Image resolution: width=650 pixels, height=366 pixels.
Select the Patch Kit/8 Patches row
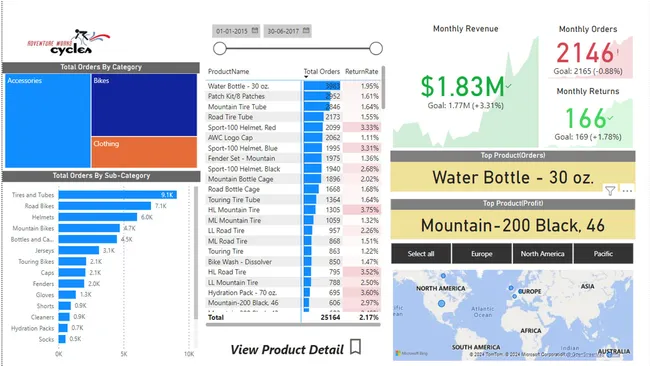[x=293, y=96]
